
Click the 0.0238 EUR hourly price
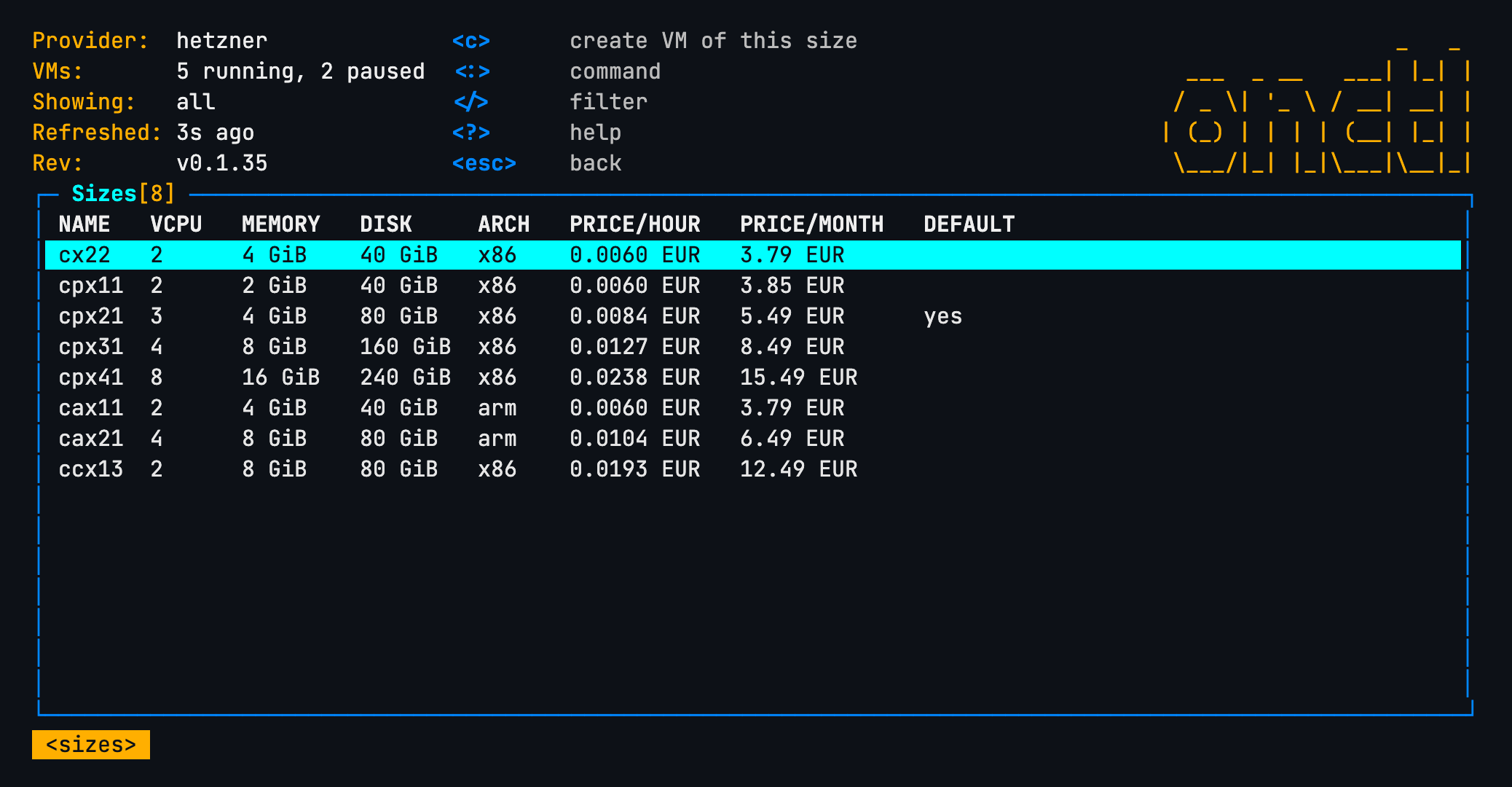[x=635, y=377]
